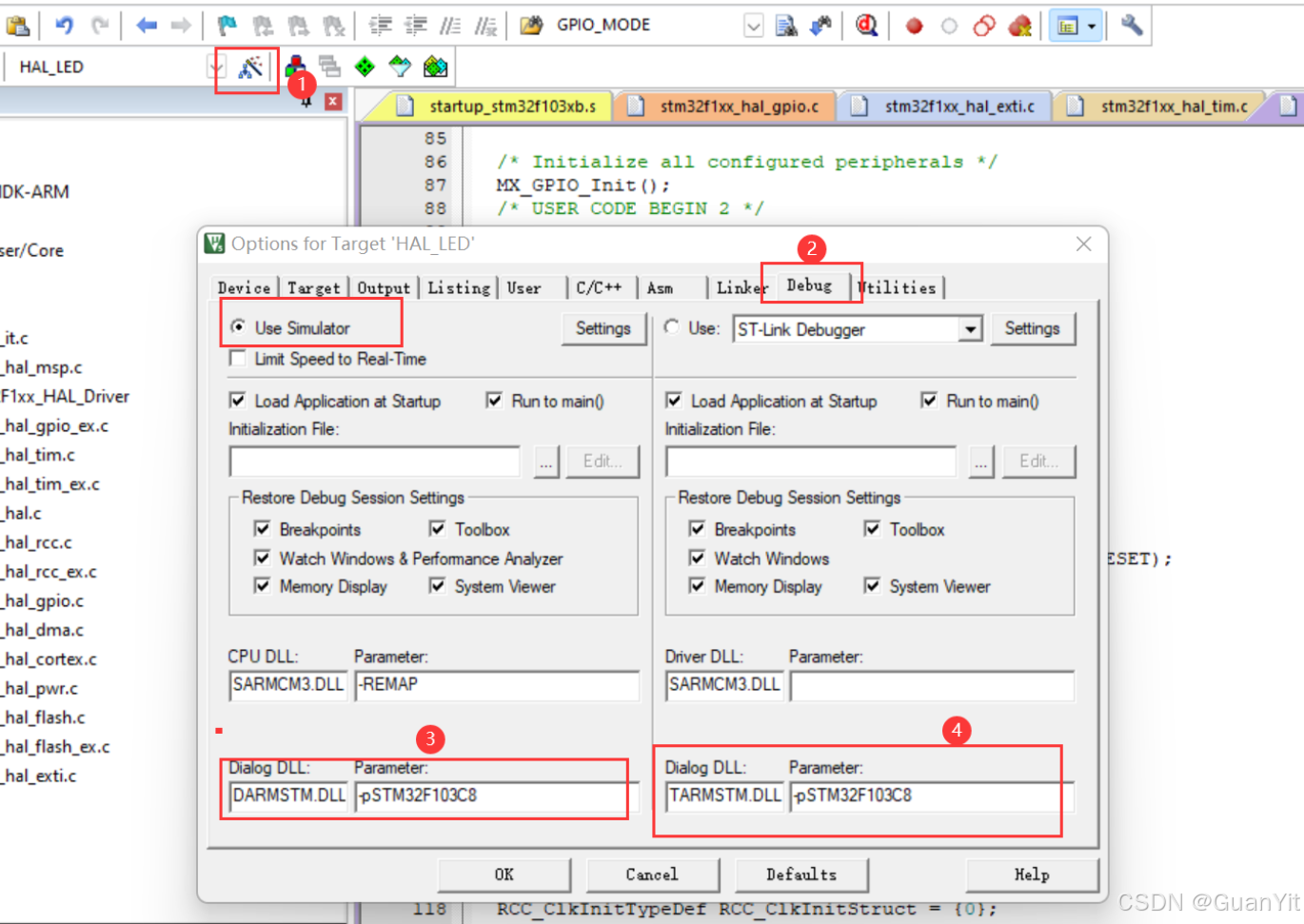Uncheck Memory Display under simulator settings

click(264, 587)
